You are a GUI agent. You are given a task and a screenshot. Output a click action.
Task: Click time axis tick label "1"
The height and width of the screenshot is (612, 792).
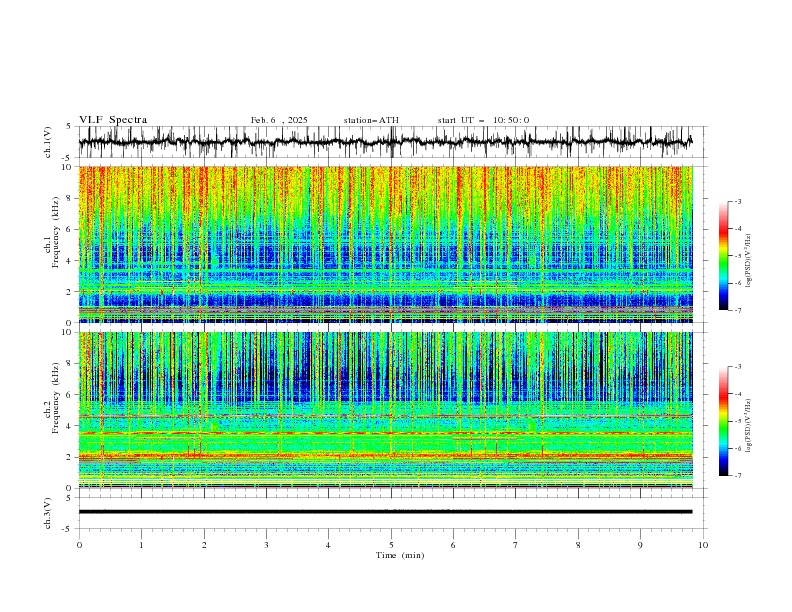click(x=141, y=545)
